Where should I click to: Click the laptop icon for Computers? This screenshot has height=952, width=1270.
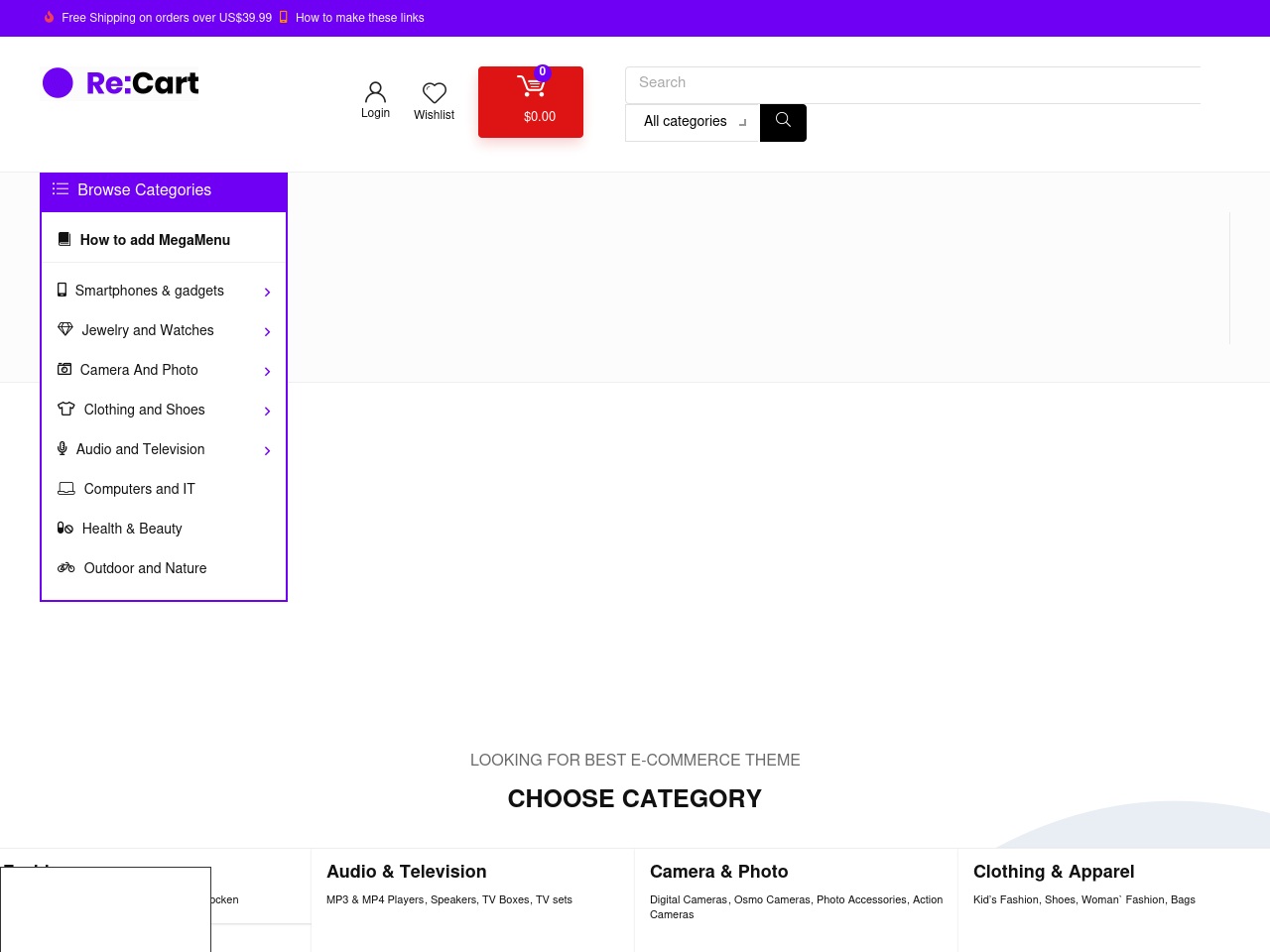pyautogui.click(x=66, y=488)
